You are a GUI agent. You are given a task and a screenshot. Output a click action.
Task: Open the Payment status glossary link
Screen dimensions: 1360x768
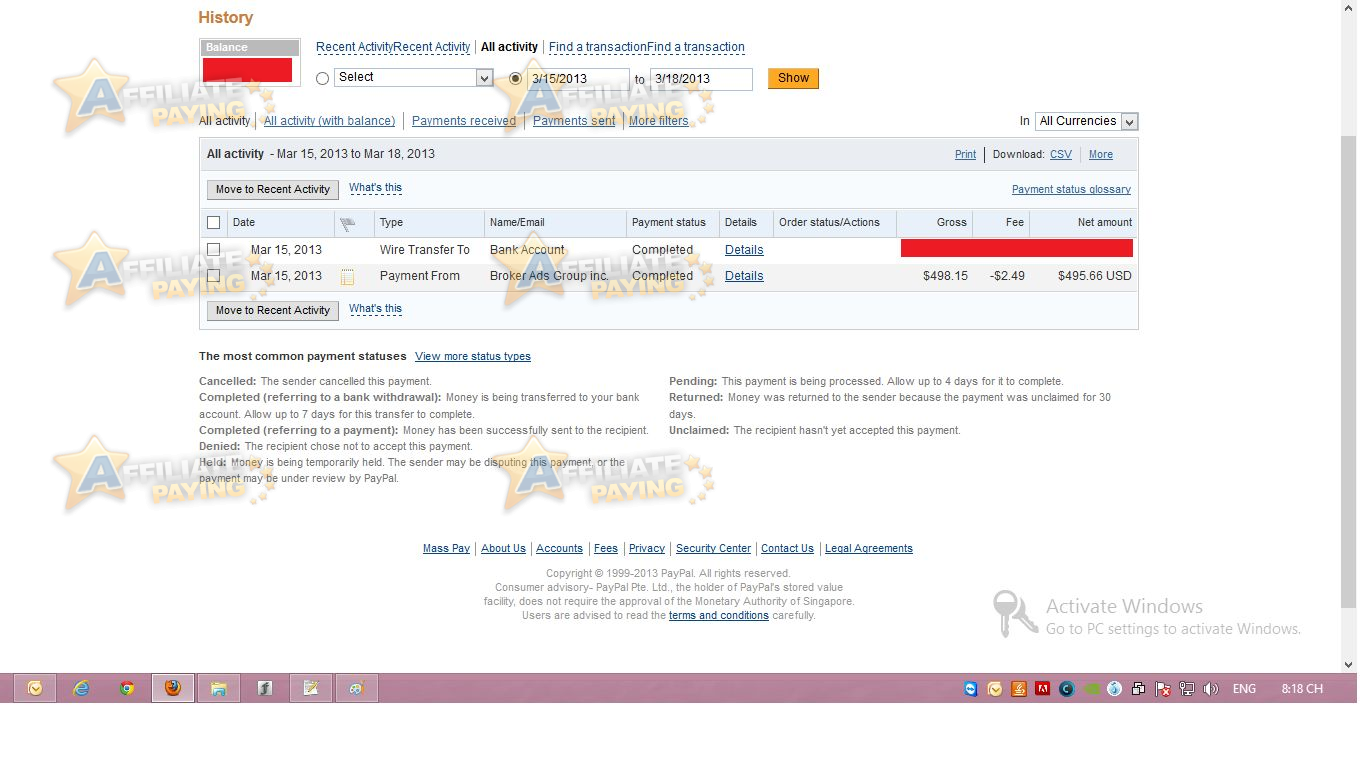(x=1071, y=190)
